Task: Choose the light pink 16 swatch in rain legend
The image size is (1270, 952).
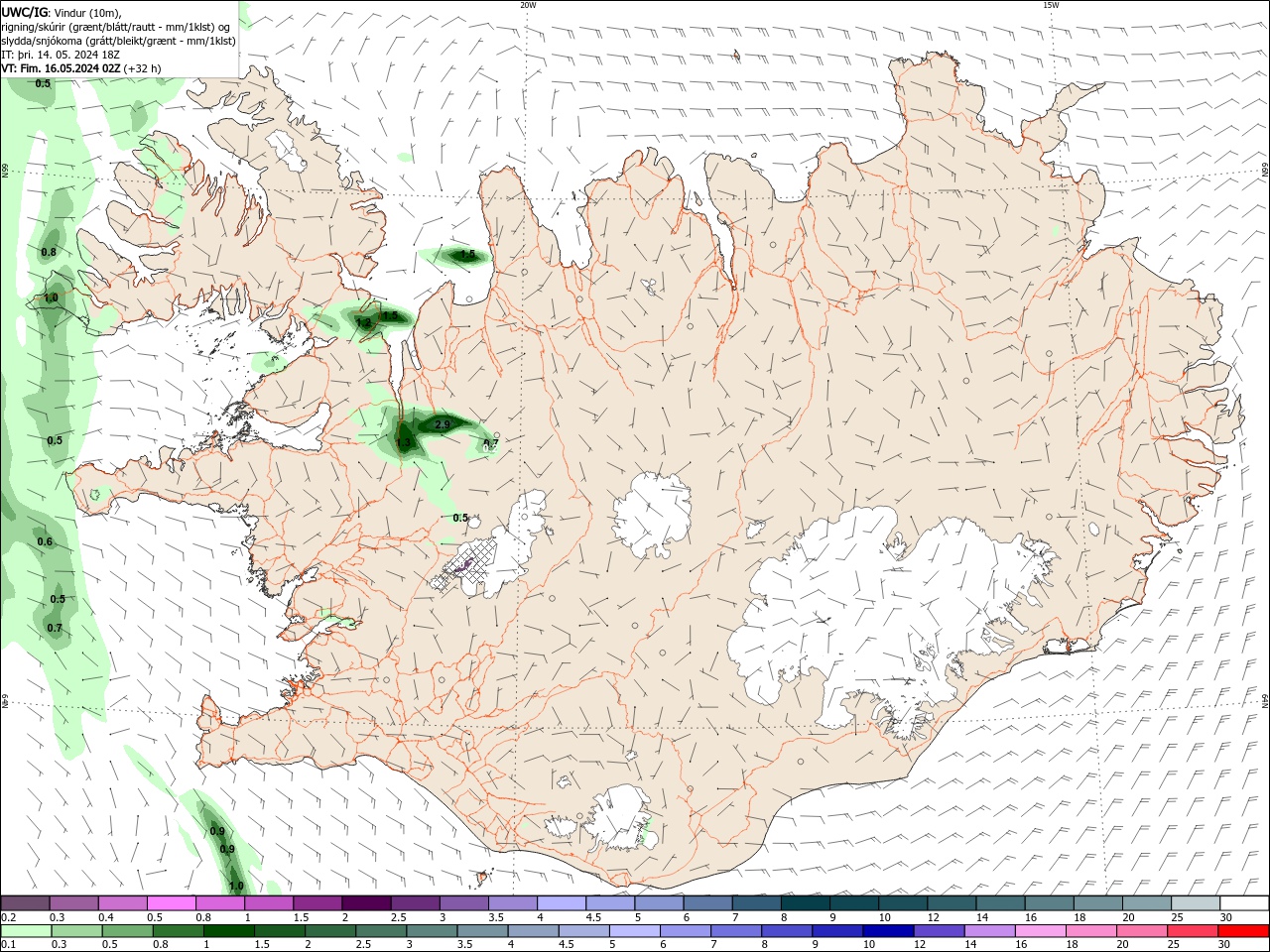Action: click(1039, 931)
